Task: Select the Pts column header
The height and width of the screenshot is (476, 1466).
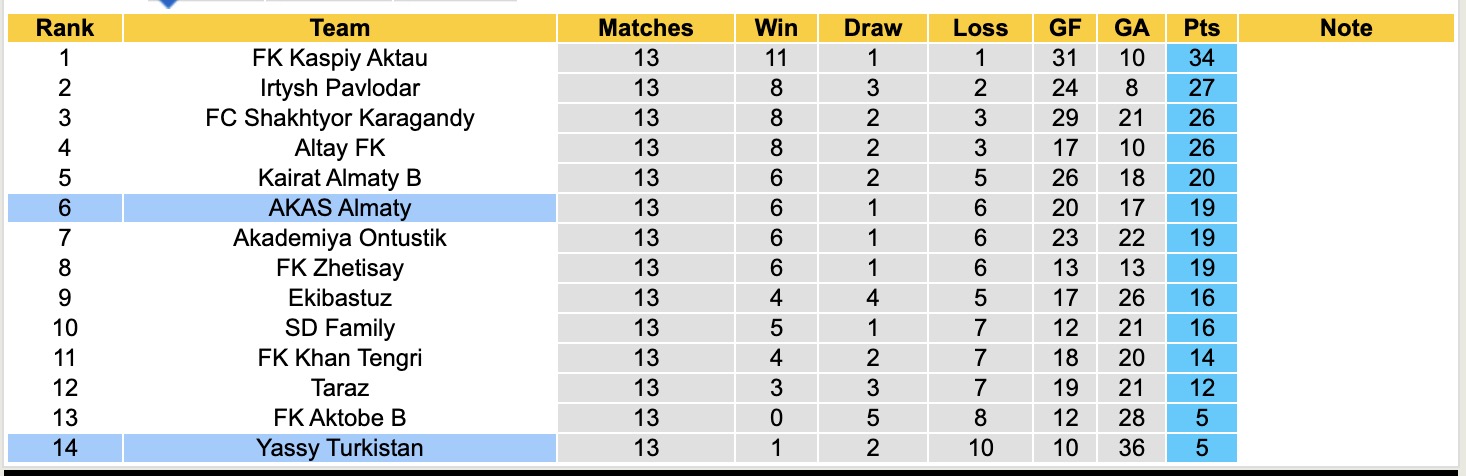Action: tap(1201, 28)
